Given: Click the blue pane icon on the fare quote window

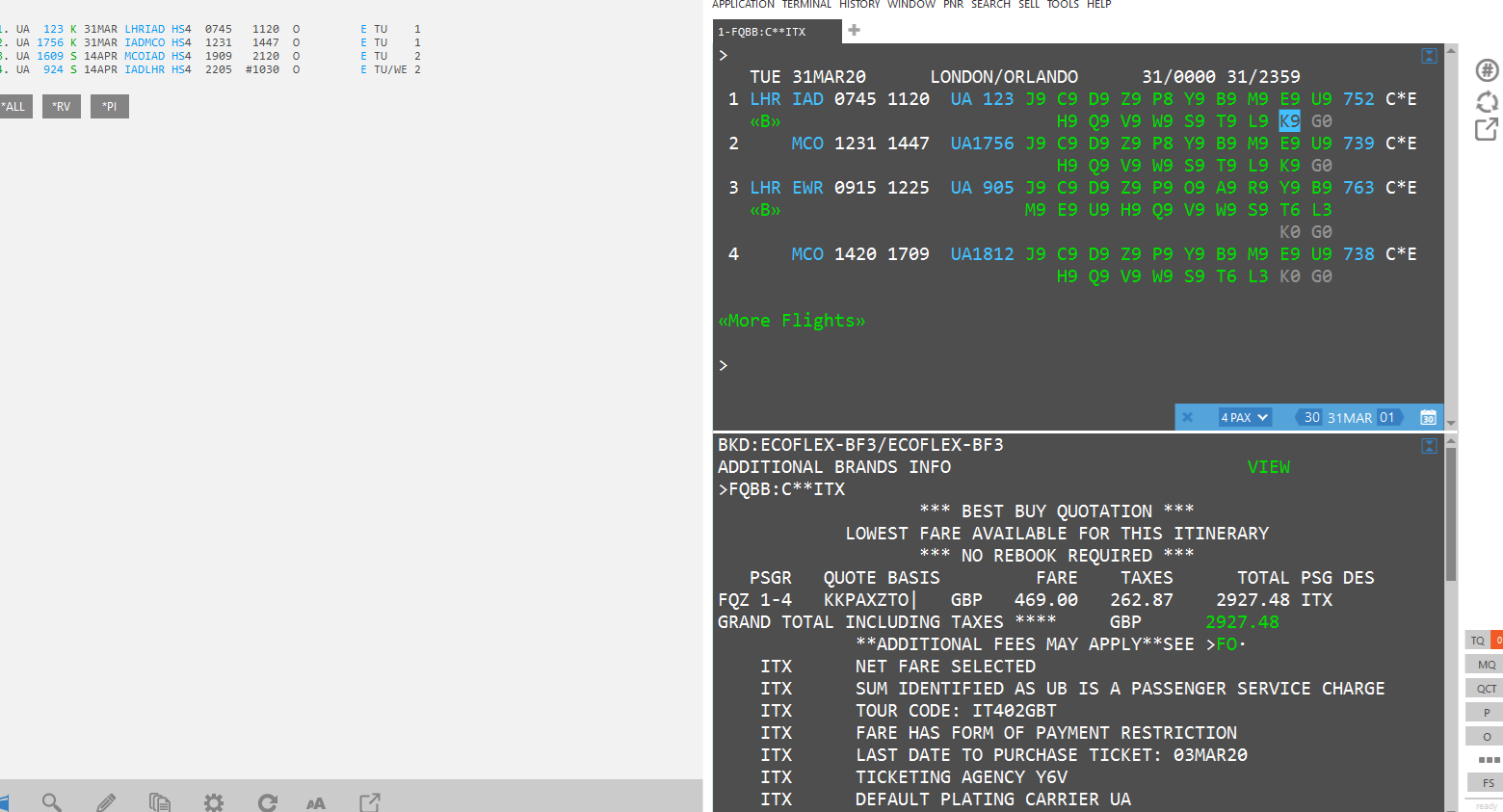Looking at the screenshot, I should [1430, 446].
